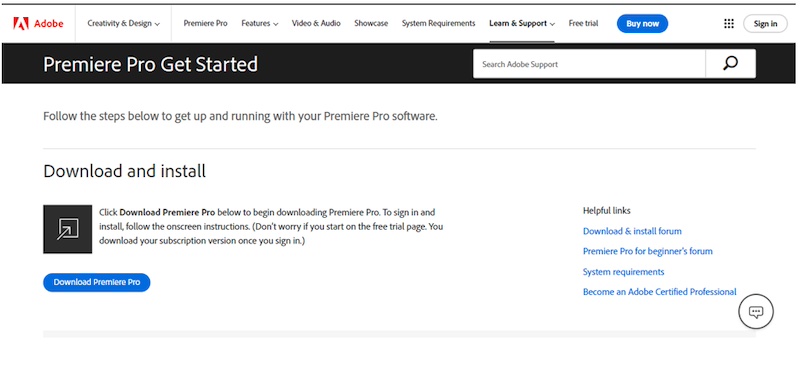Click the Download Premiere Pro button
The width and height of the screenshot is (800, 385).
(96, 282)
